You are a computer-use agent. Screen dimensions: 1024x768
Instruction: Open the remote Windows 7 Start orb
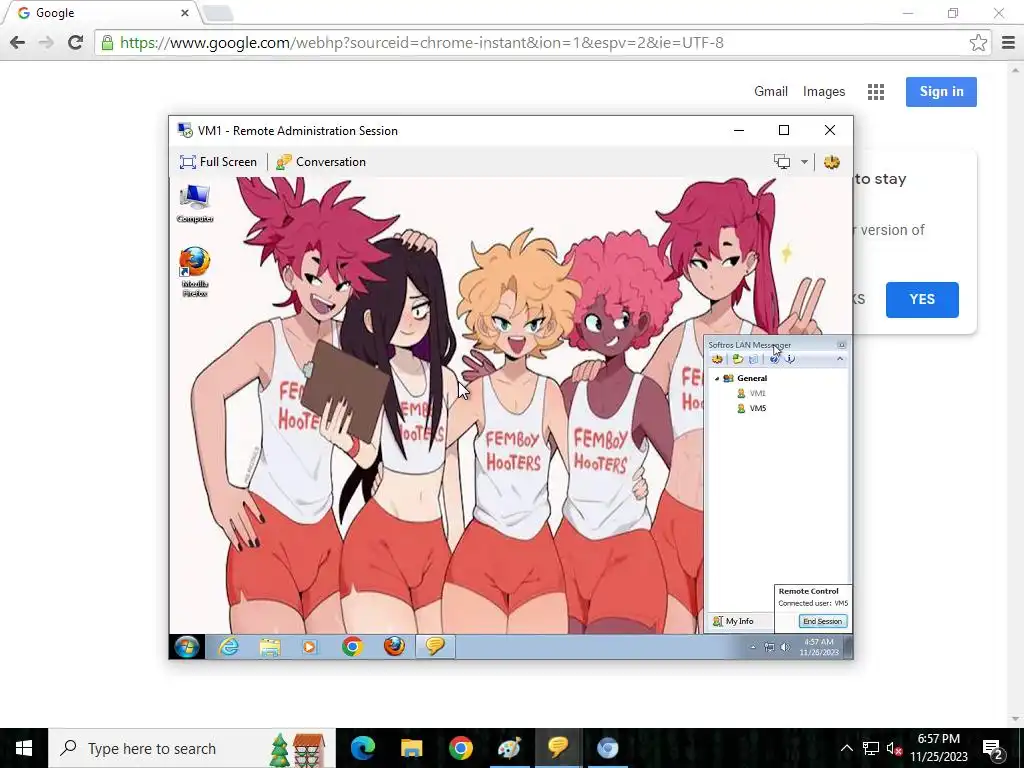coord(187,647)
